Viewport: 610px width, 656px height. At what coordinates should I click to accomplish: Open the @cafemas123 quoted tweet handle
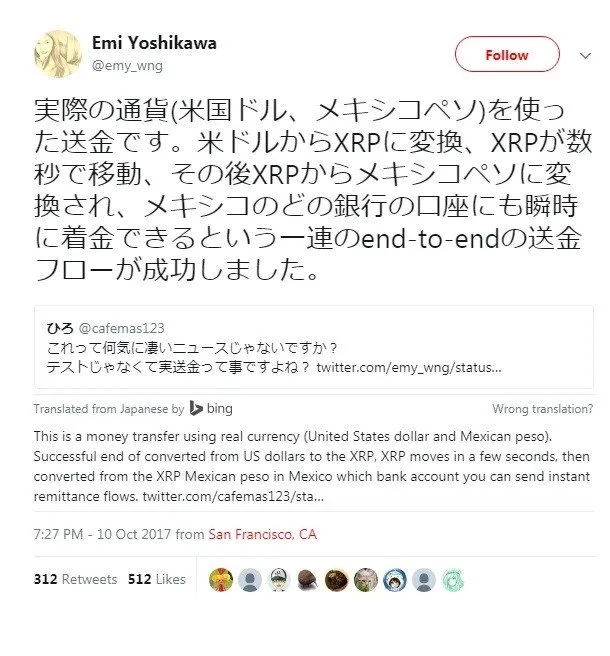point(121,328)
